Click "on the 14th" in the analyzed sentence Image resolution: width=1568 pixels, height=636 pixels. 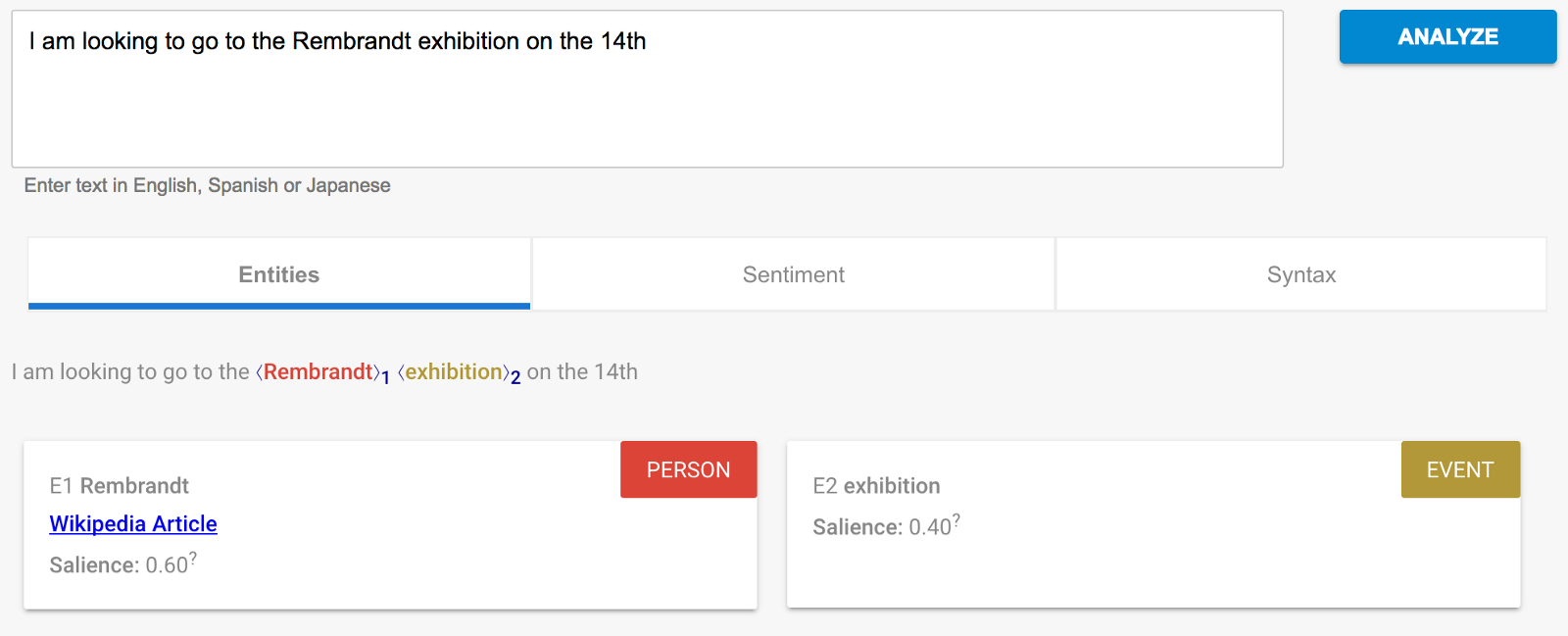coord(582,372)
